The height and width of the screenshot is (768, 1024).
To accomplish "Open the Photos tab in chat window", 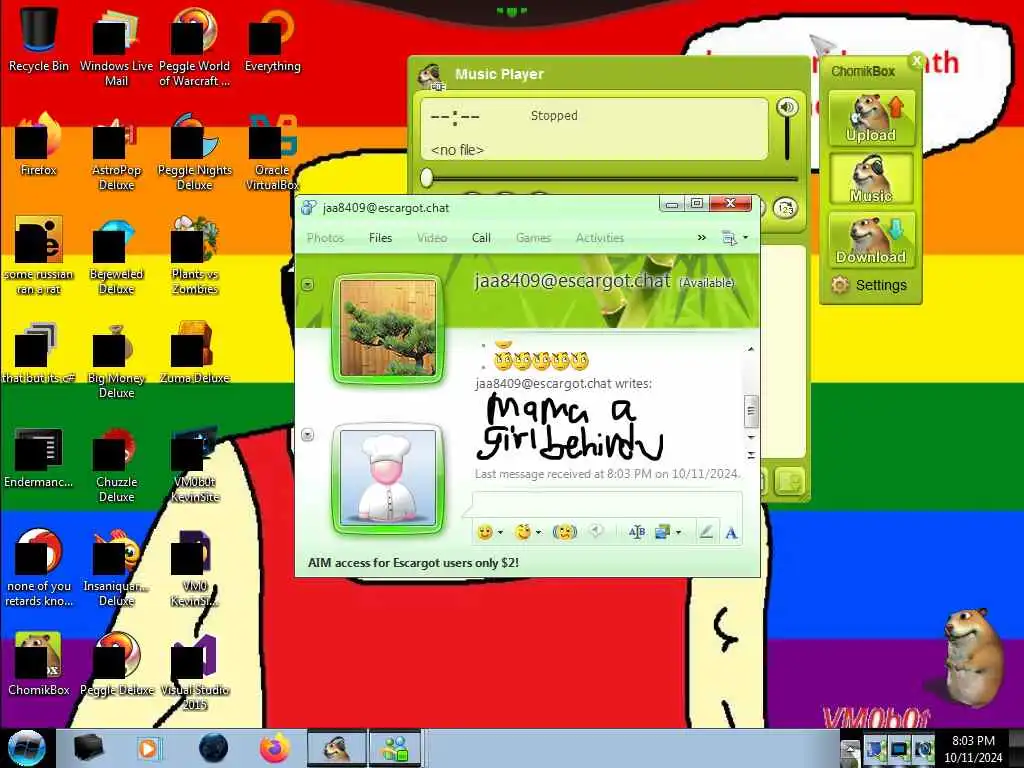I will coord(325,238).
